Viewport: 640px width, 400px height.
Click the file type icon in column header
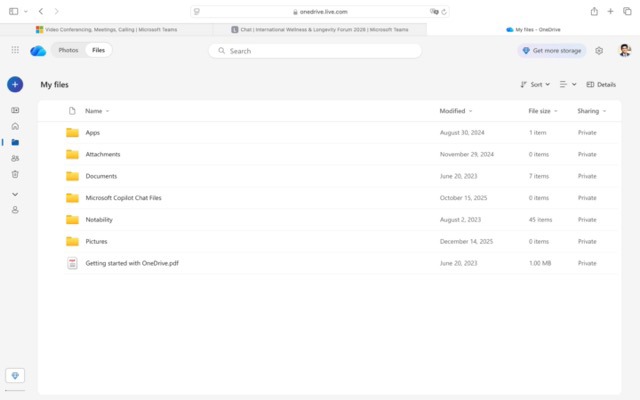click(72, 111)
